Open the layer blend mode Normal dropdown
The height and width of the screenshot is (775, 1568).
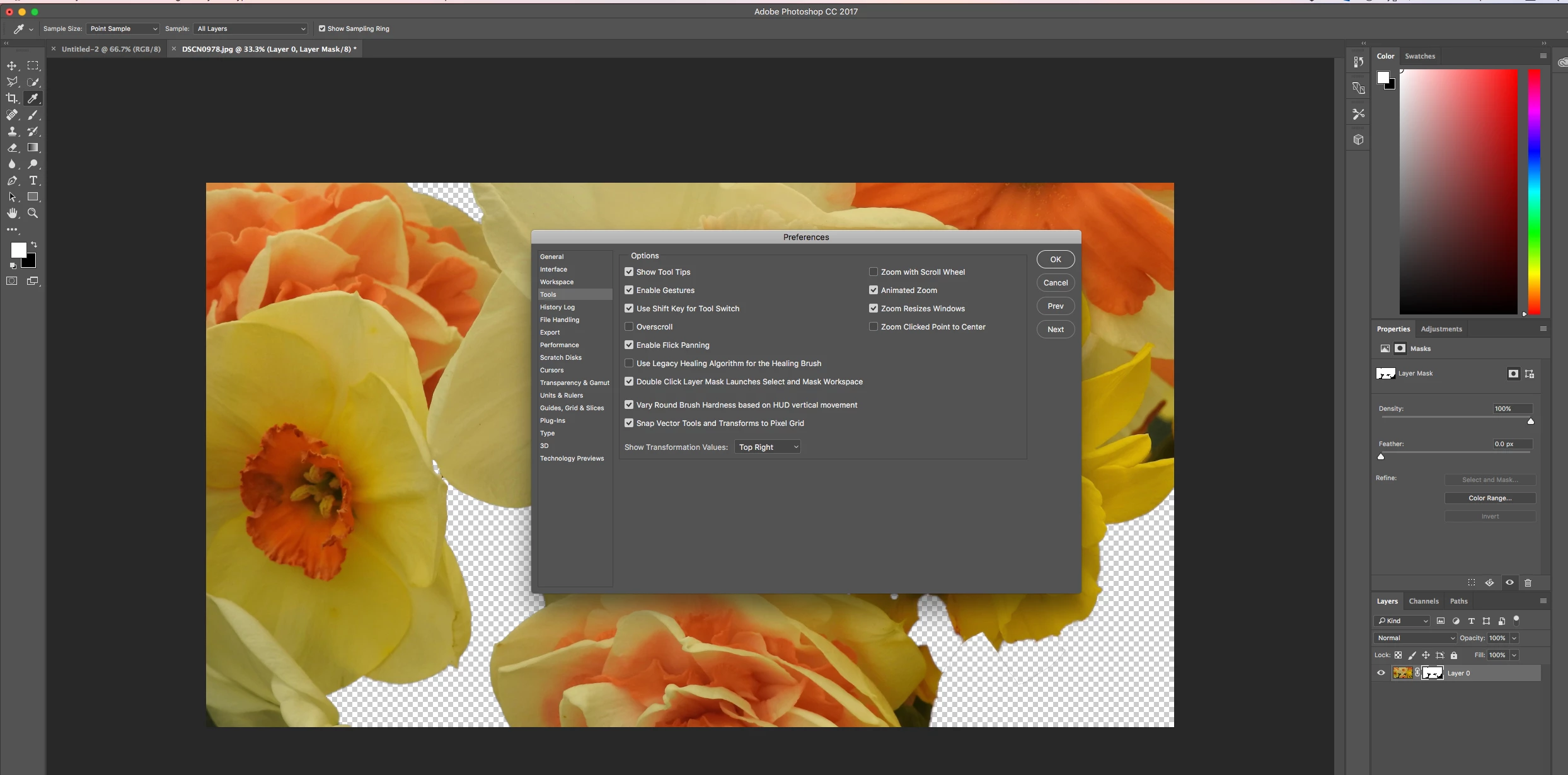click(1415, 638)
